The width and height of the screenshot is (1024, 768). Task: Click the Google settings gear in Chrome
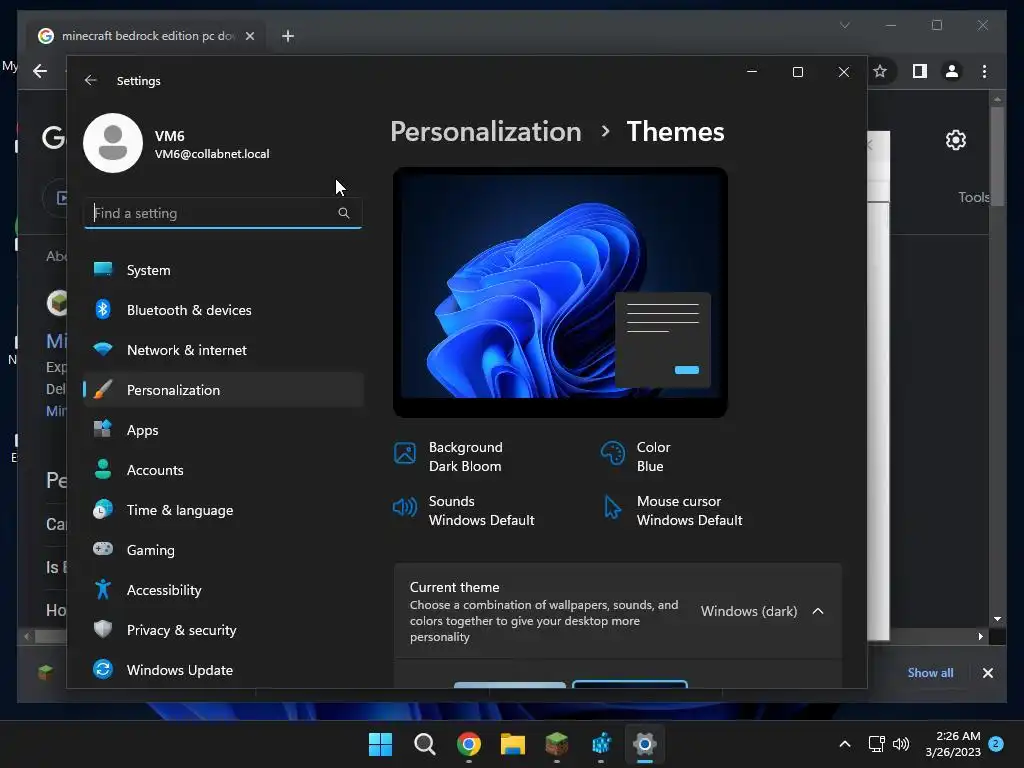955,140
